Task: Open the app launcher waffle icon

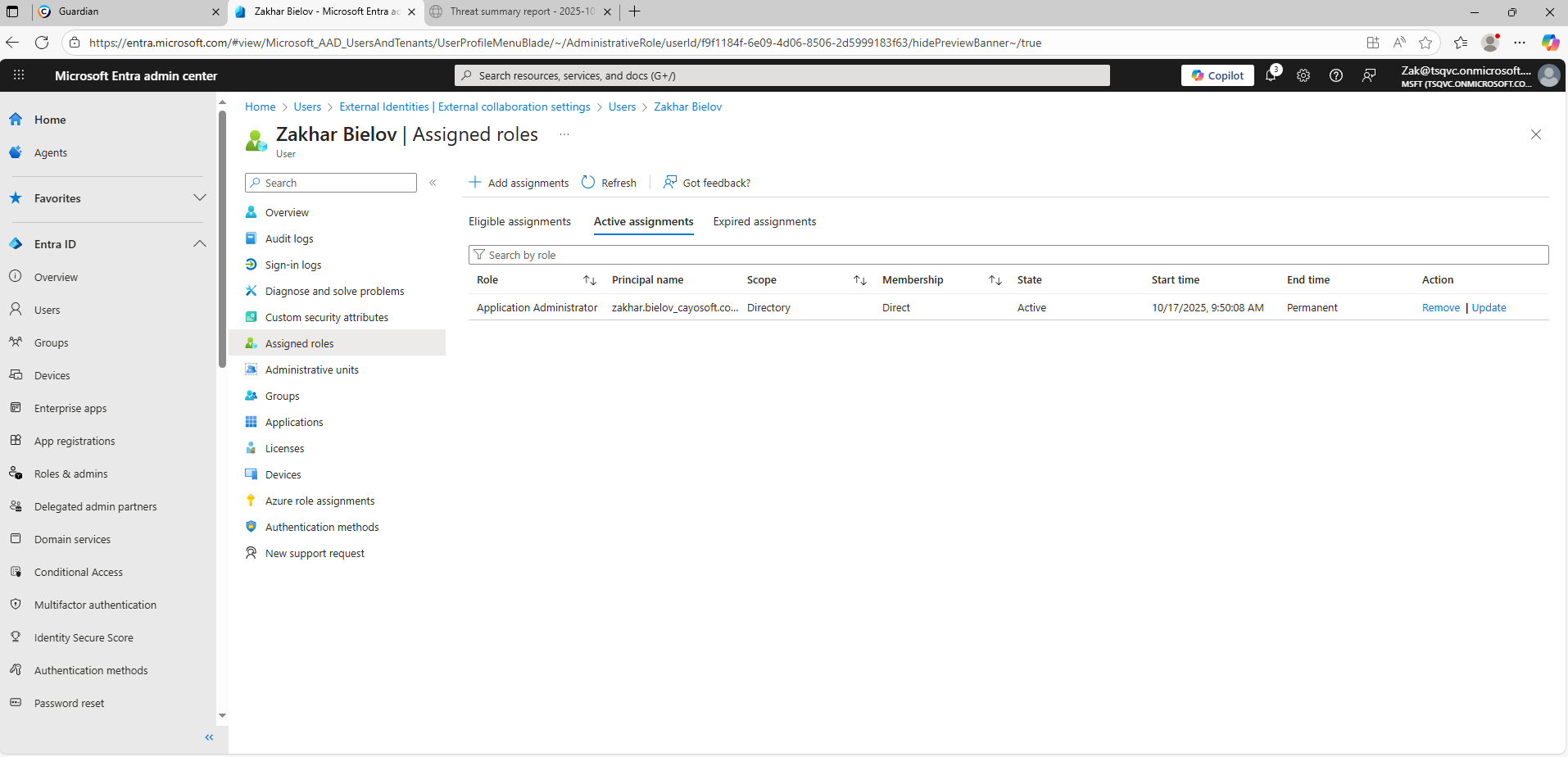Action: (19, 75)
